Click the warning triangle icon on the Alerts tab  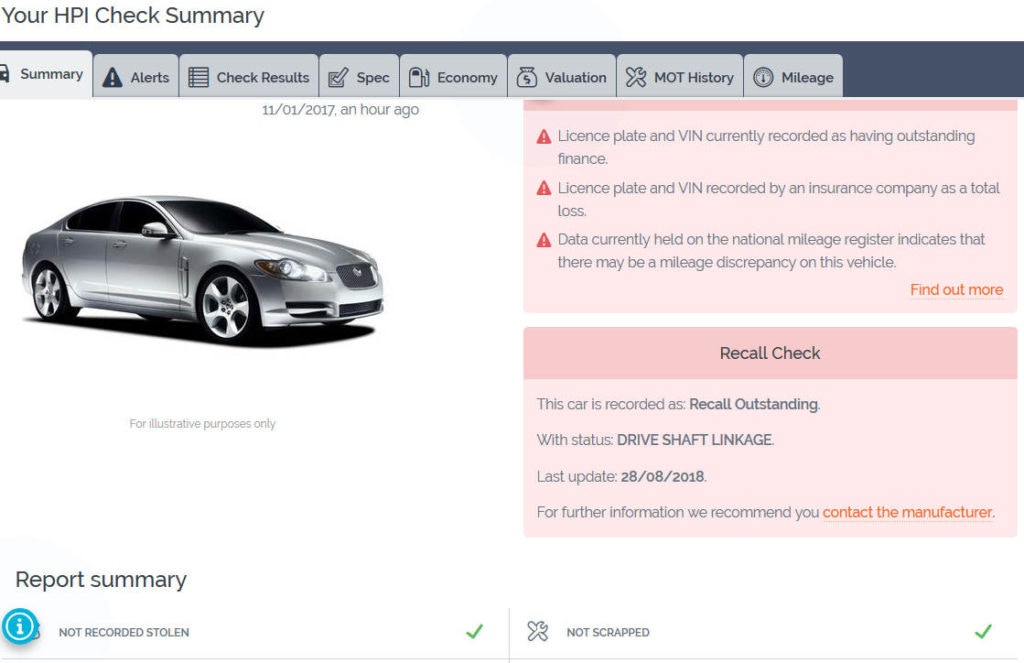[110, 75]
